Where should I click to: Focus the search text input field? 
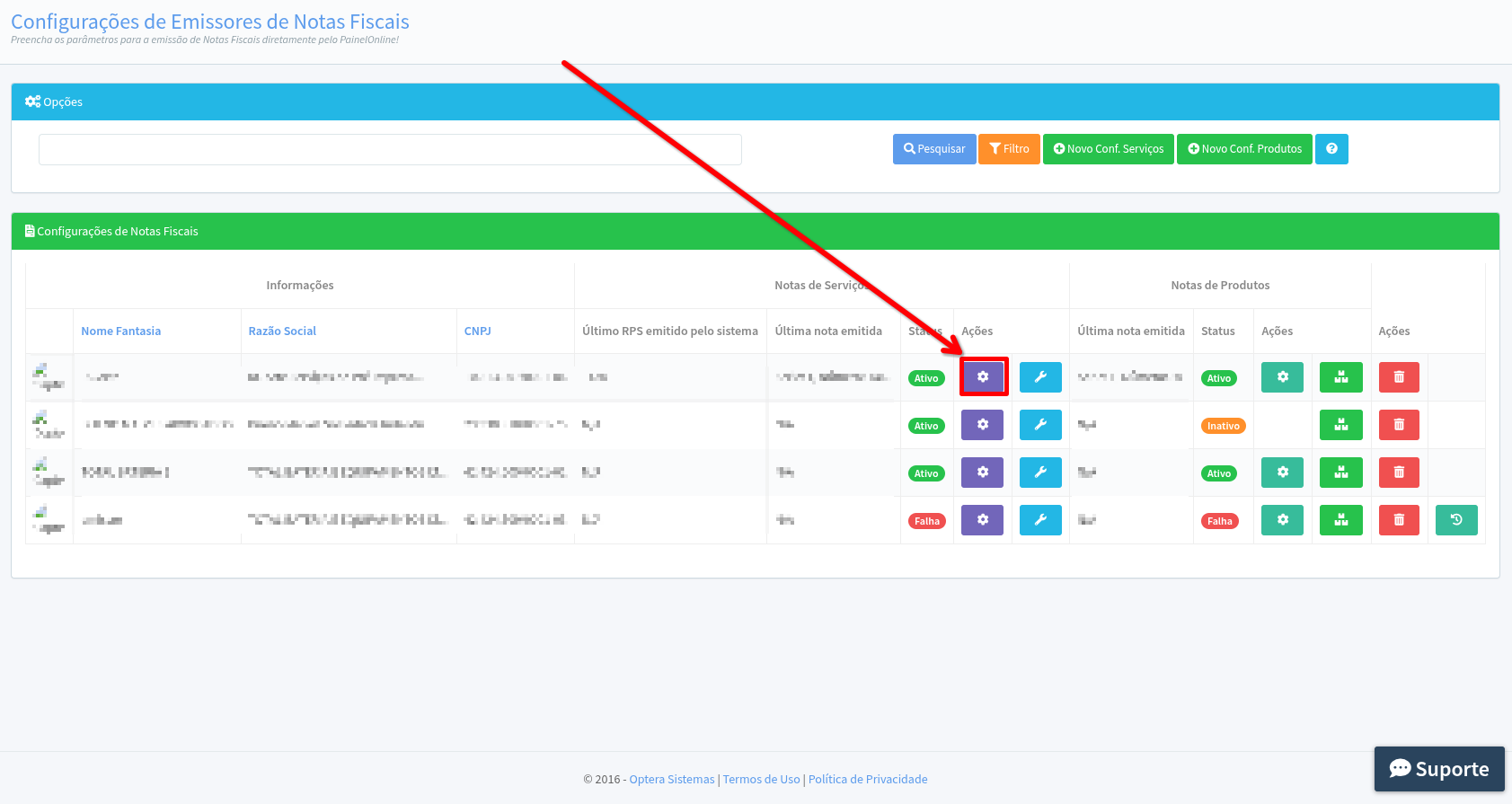[390, 149]
